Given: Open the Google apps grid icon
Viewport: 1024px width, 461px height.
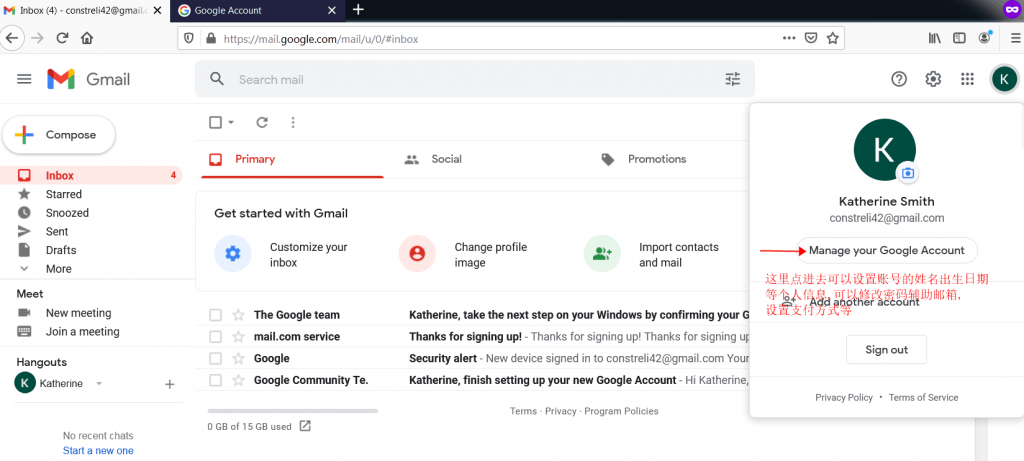Looking at the screenshot, I should (967, 79).
